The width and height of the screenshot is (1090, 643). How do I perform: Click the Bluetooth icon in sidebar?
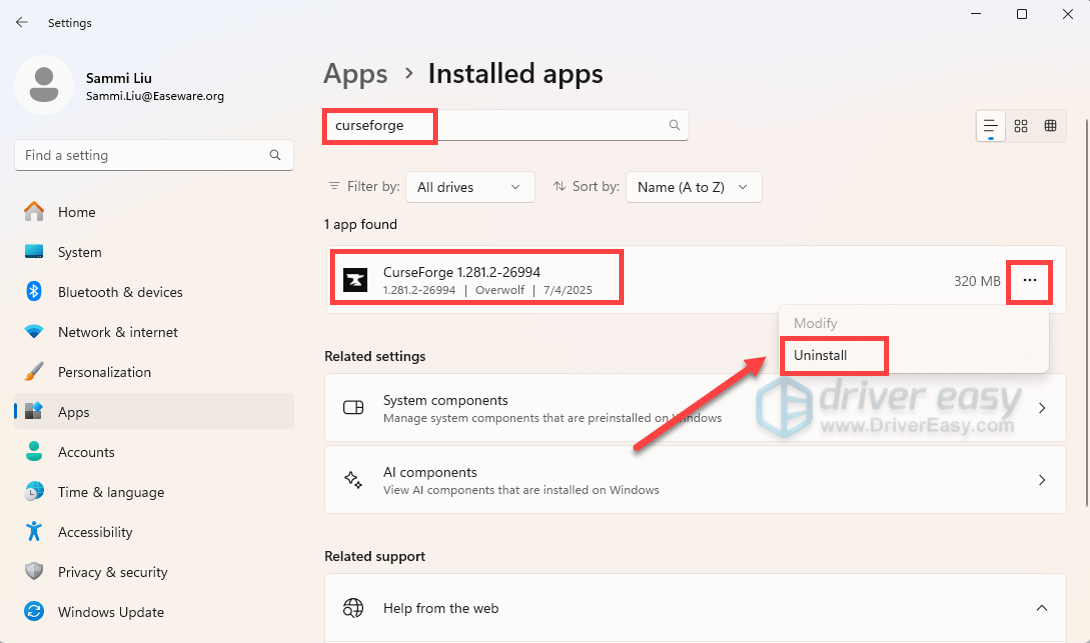click(34, 291)
